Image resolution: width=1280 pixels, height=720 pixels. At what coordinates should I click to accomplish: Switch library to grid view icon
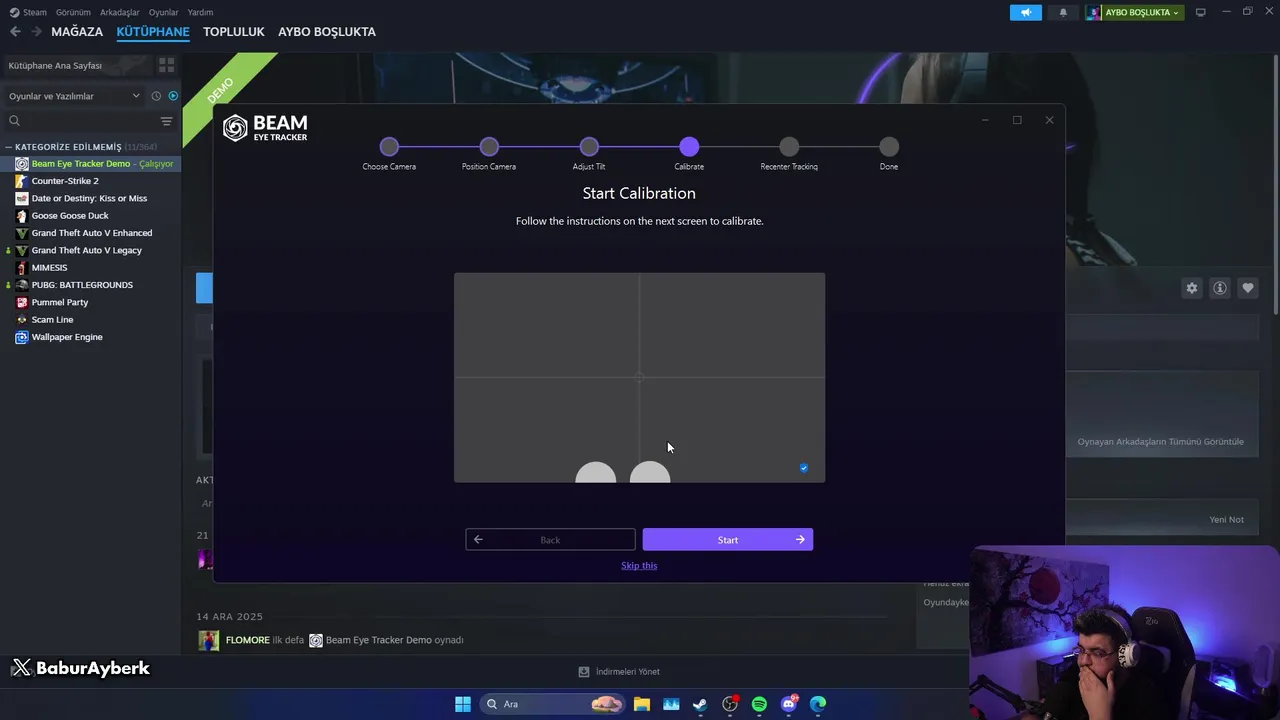point(166,65)
